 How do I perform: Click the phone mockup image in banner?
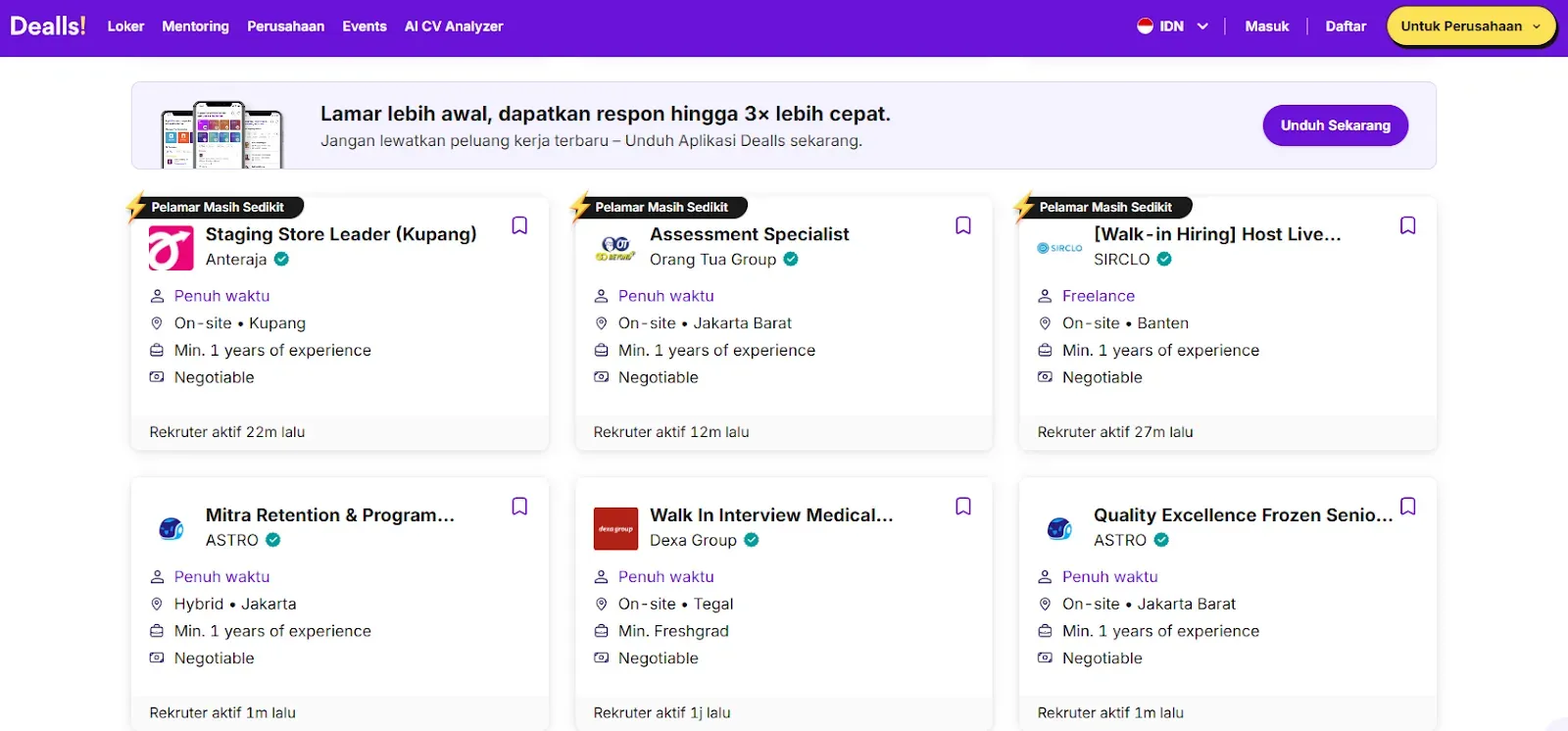coord(221,134)
